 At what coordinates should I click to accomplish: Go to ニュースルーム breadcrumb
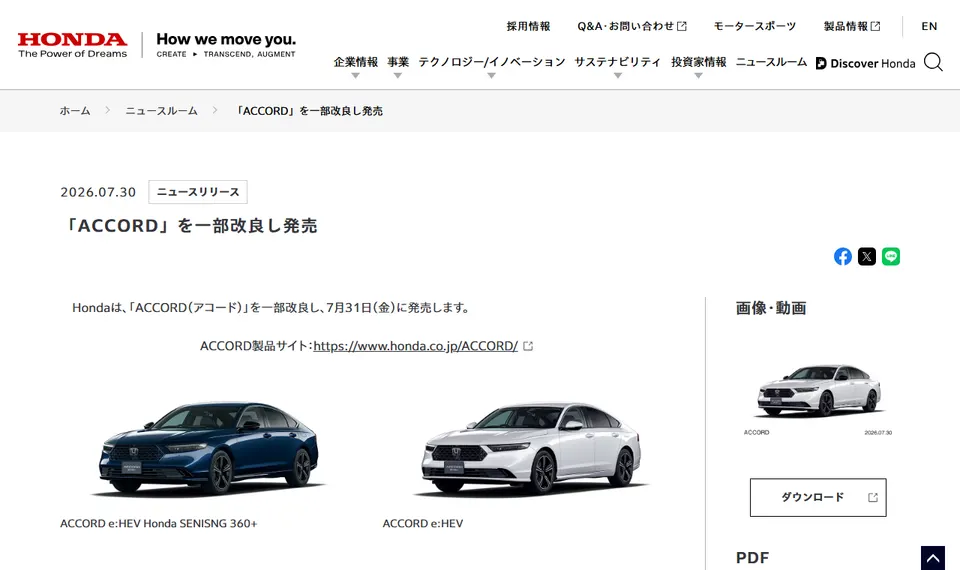click(162, 111)
